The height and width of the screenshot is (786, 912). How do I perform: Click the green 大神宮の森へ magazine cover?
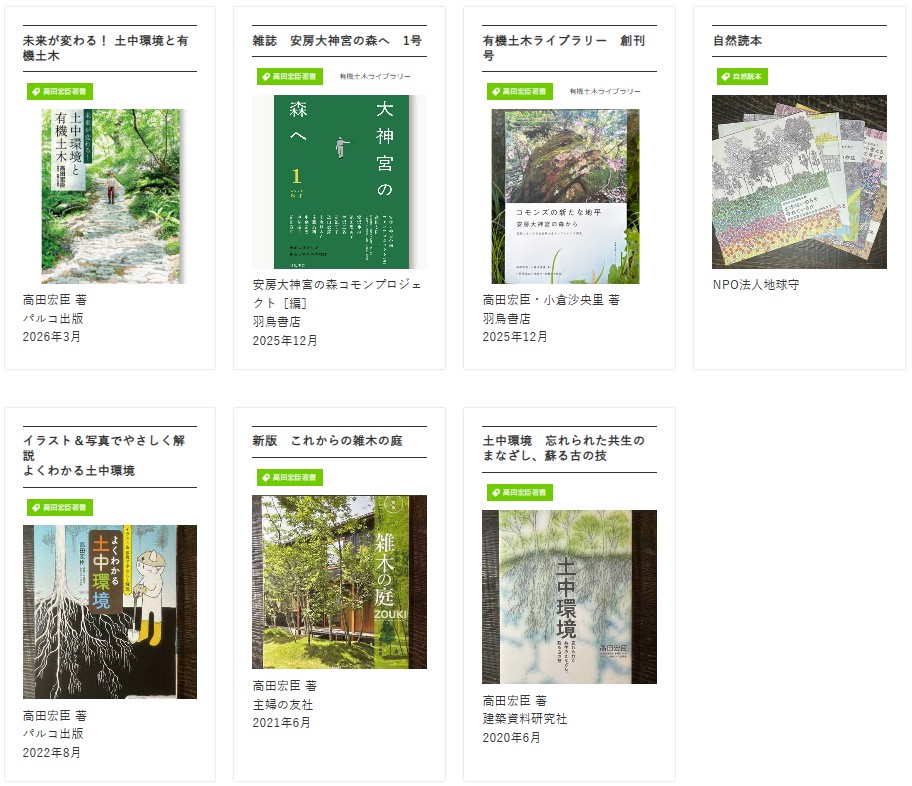(x=339, y=182)
